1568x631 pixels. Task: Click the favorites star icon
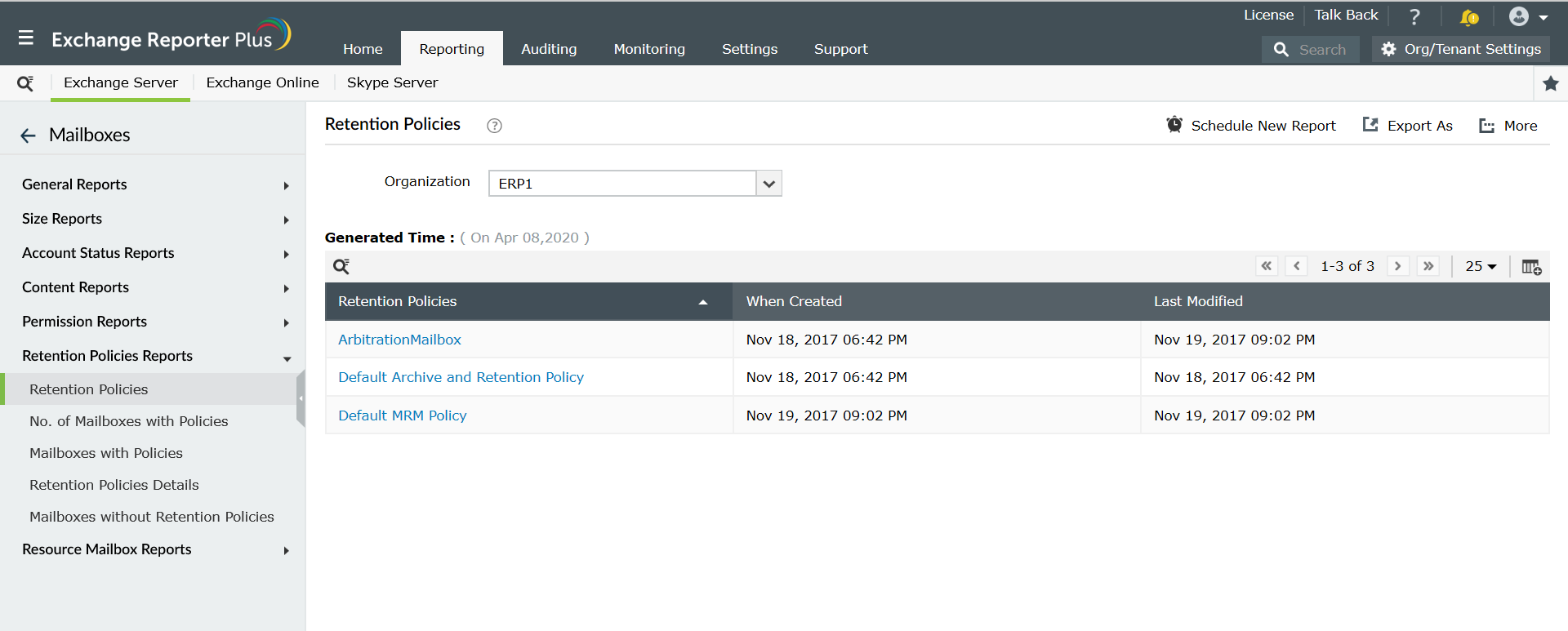tap(1551, 83)
